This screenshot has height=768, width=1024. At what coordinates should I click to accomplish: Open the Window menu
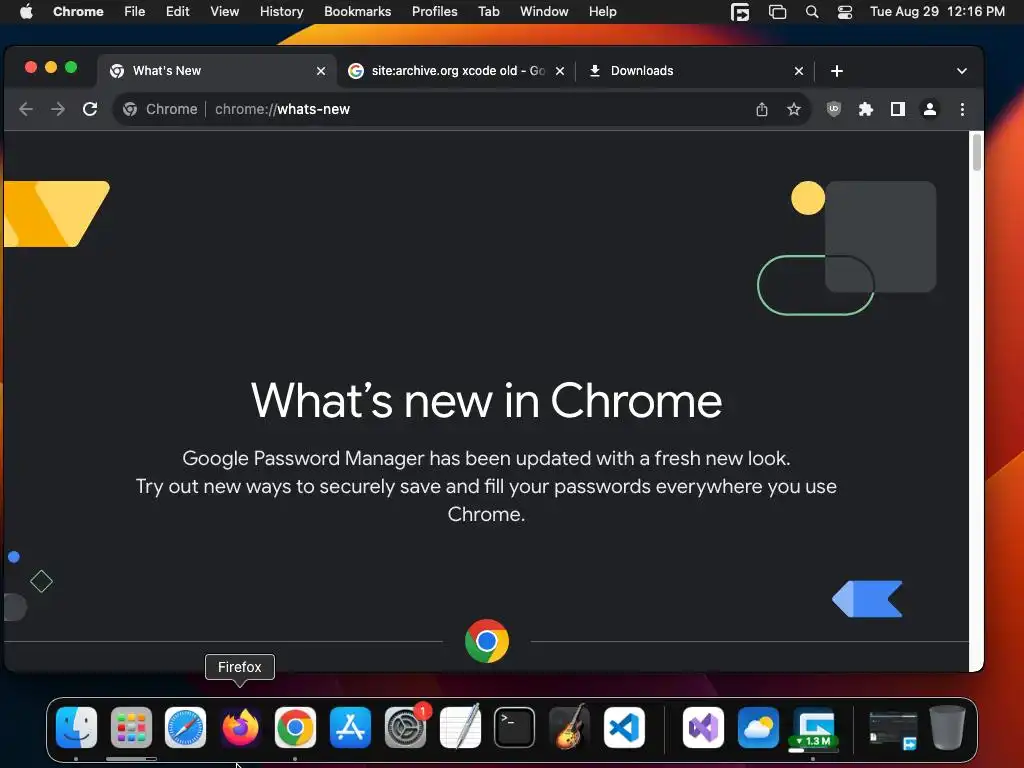tap(544, 11)
